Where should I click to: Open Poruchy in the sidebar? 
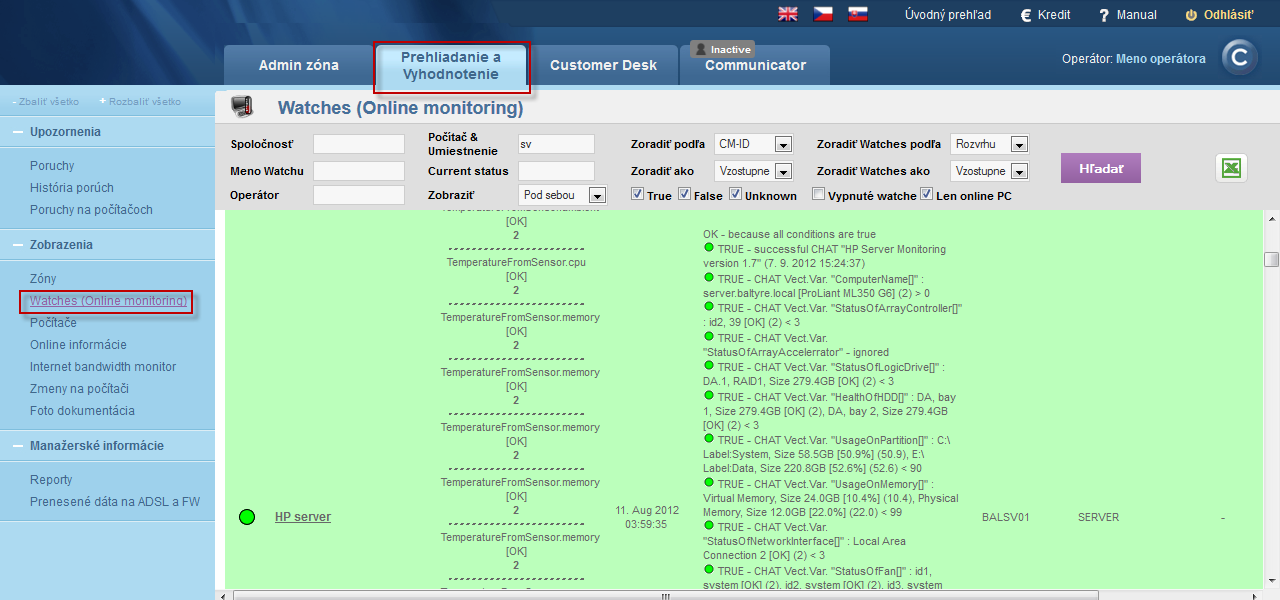52,166
